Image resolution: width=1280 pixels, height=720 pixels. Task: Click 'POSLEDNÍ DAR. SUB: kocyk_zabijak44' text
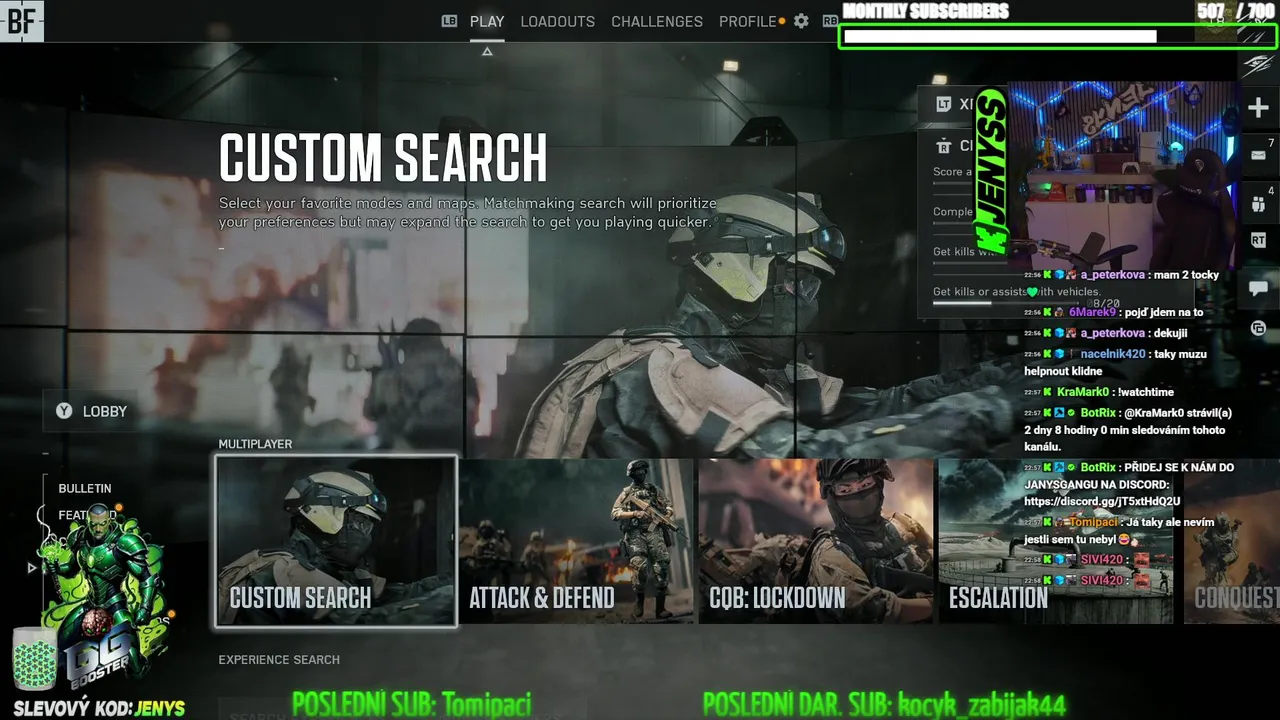[x=884, y=704]
